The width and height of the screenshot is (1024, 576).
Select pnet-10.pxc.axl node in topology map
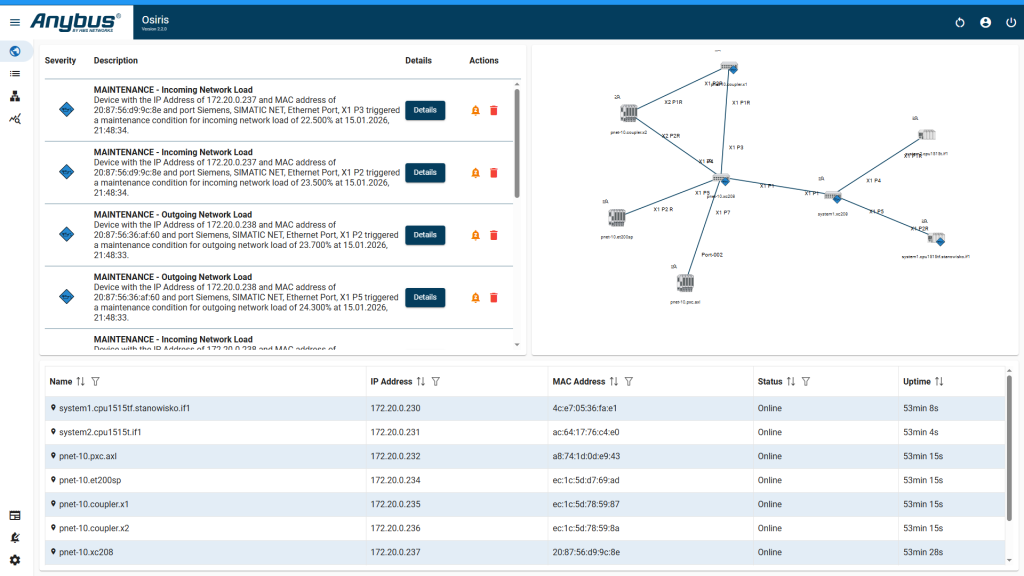click(685, 283)
